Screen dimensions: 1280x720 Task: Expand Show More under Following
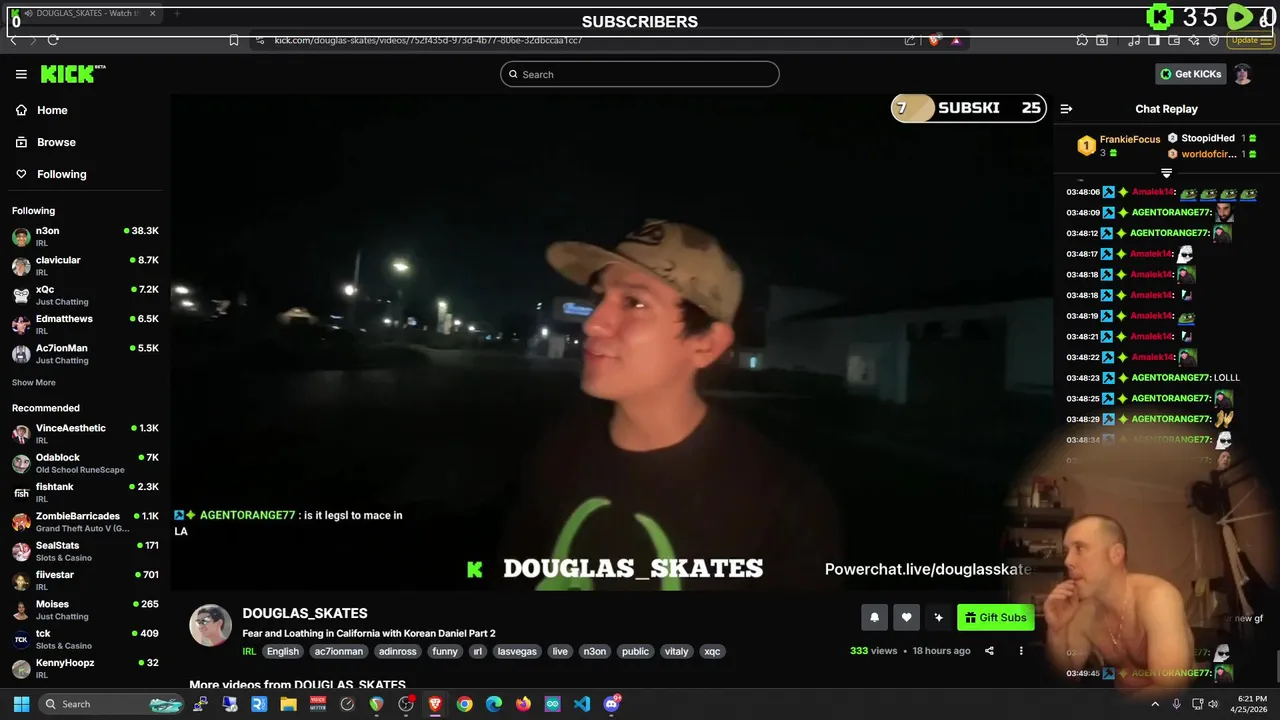click(x=34, y=383)
